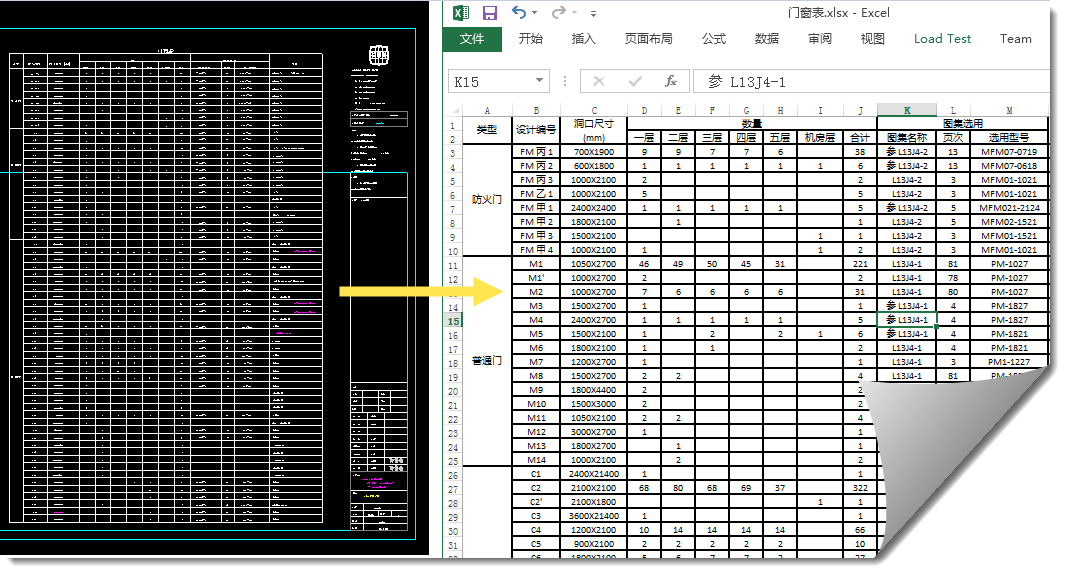Select column K header
The height and width of the screenshot is (573, 1065).
(x=907, y=110)
